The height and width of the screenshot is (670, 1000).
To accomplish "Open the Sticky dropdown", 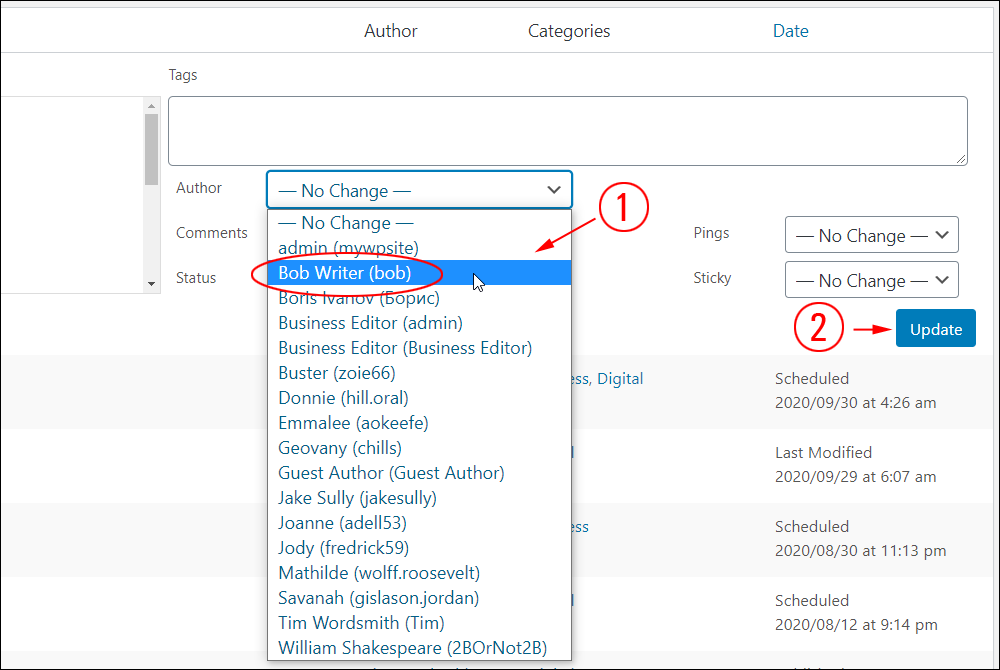I will coord(871,280).
